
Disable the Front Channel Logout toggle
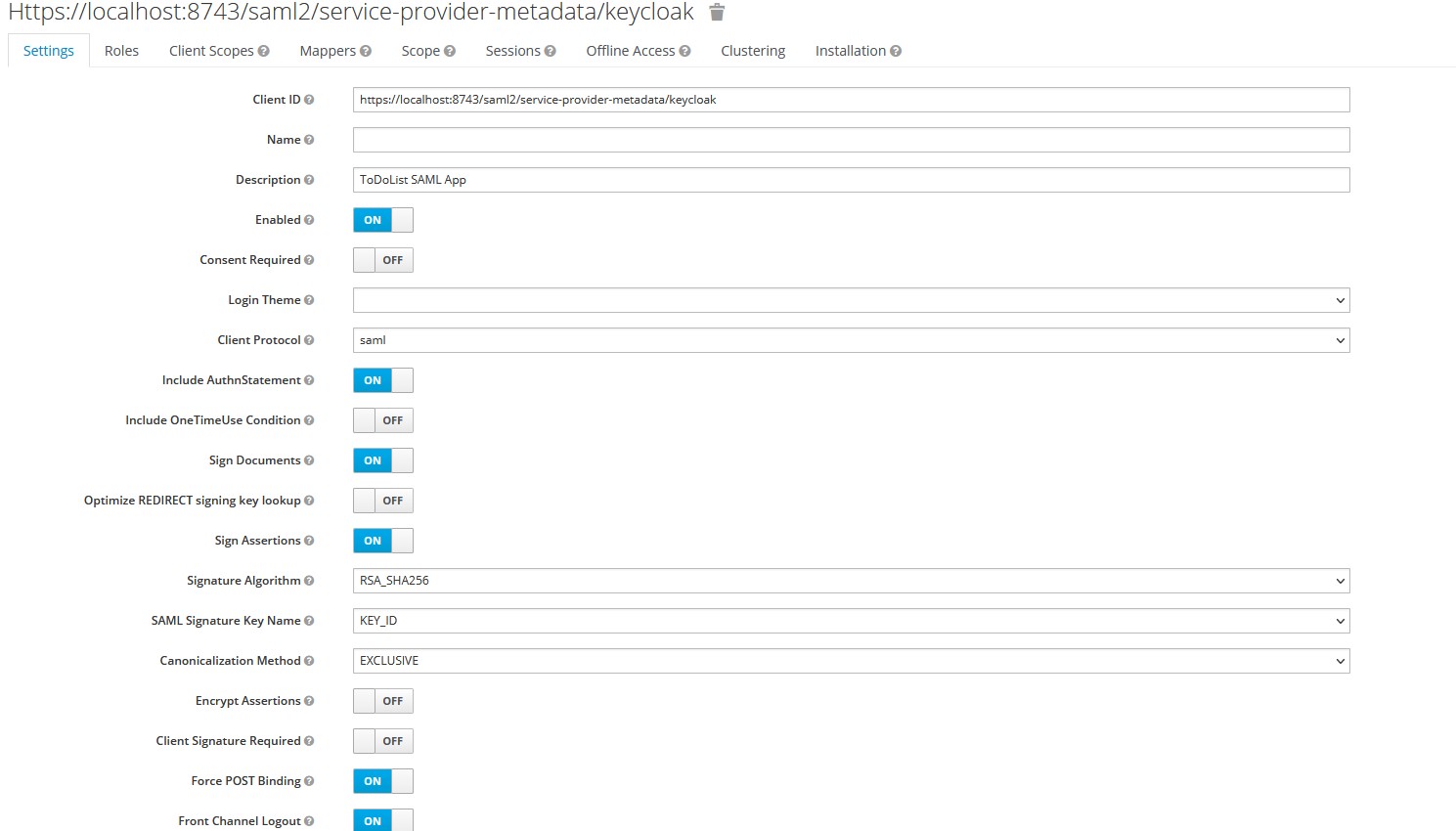click(x=382, y=820)
